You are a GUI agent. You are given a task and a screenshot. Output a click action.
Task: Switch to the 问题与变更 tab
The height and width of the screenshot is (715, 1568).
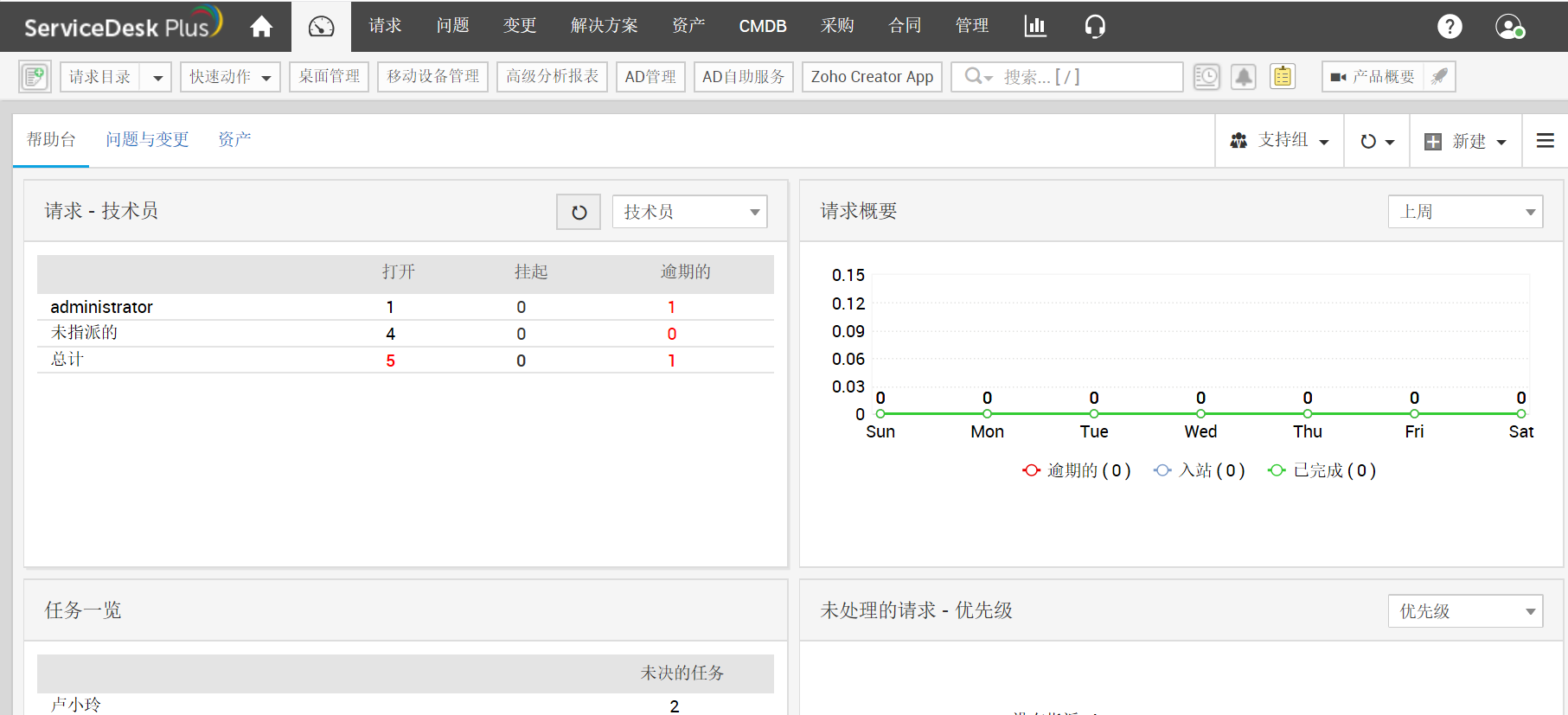[147, 139]
